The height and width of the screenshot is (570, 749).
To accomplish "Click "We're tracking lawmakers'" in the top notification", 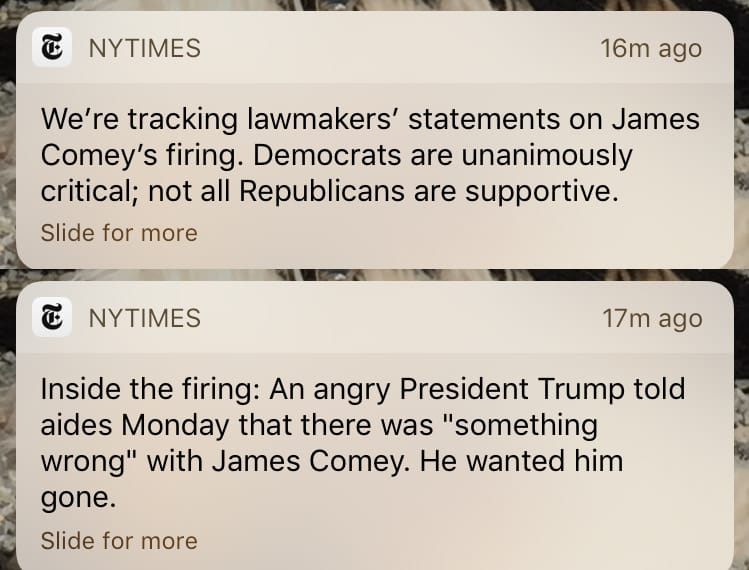I will (205, 119).
